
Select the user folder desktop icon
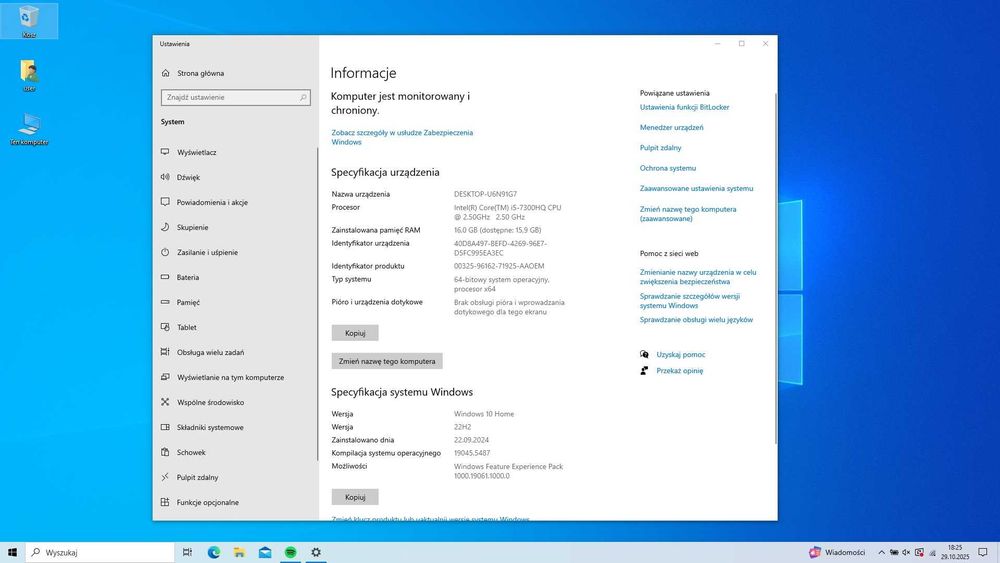pyautogui.click(x=29, y=75)
